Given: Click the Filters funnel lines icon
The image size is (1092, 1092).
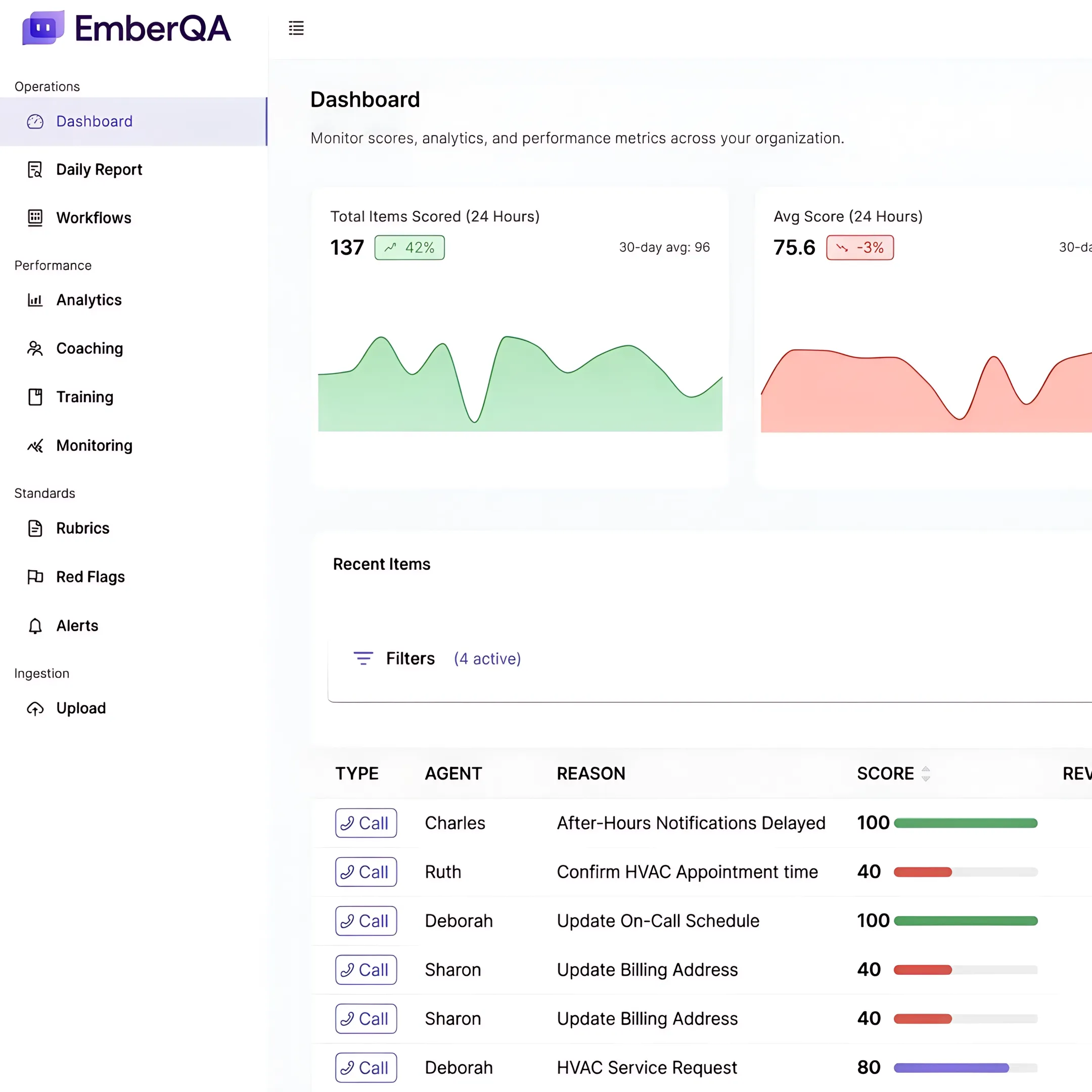Looking at the screenshot, I should [363, 658].
